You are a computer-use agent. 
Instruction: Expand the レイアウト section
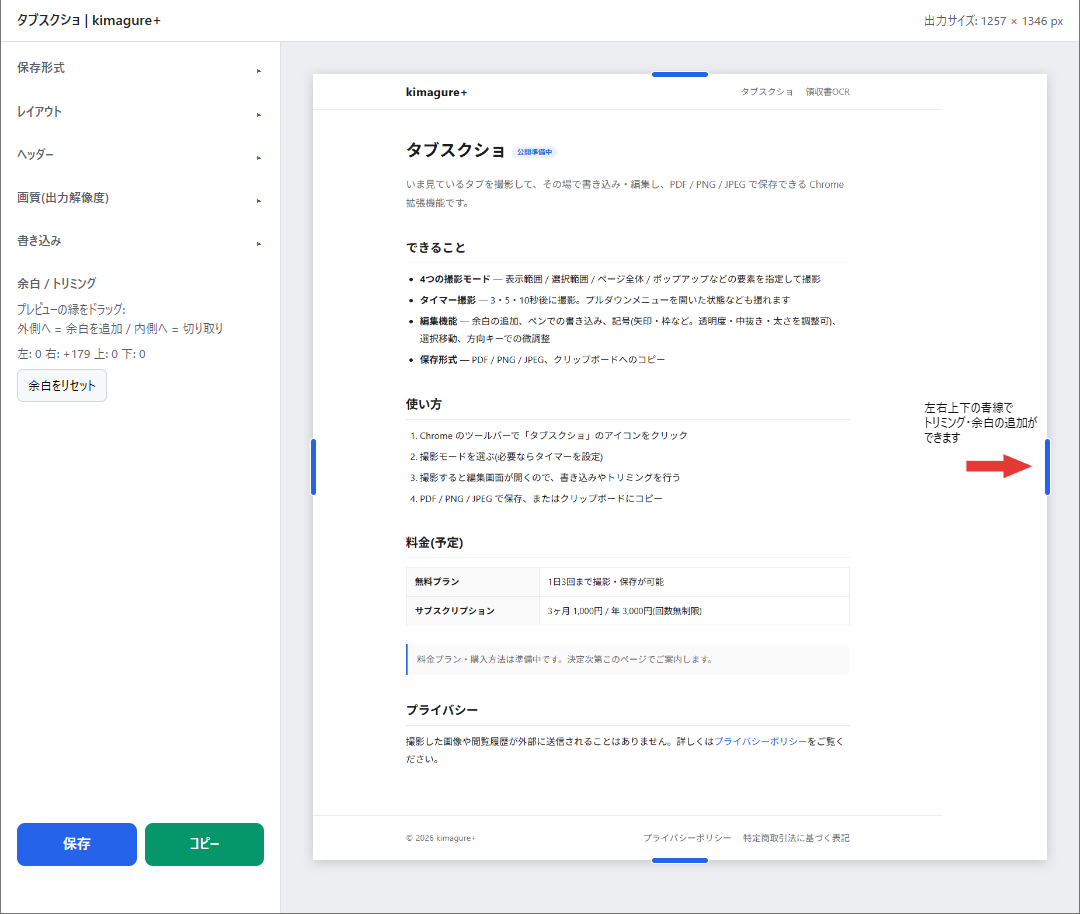point(140,112)
